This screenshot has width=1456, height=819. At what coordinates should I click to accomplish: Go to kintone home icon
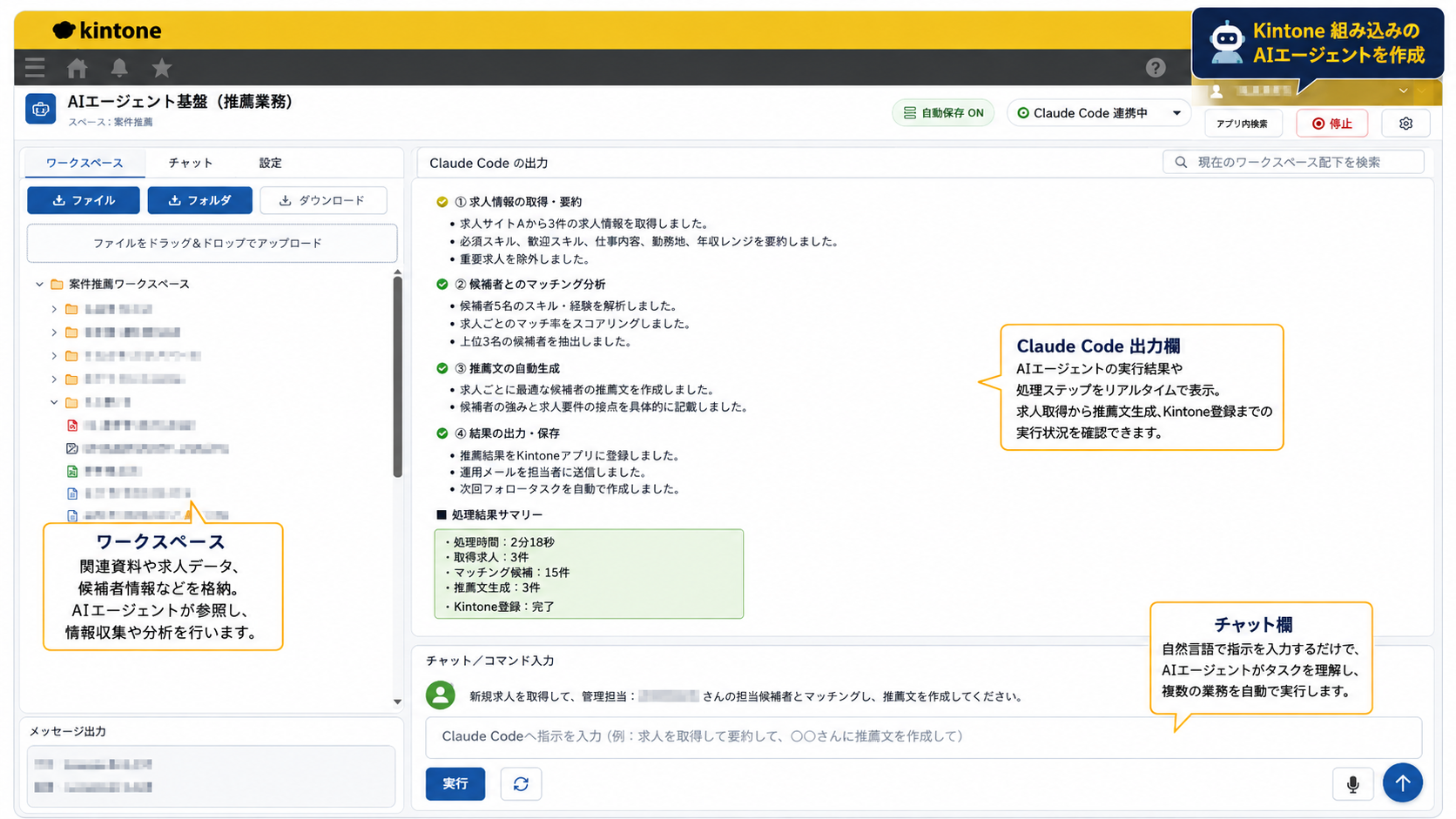coord(78,67)
